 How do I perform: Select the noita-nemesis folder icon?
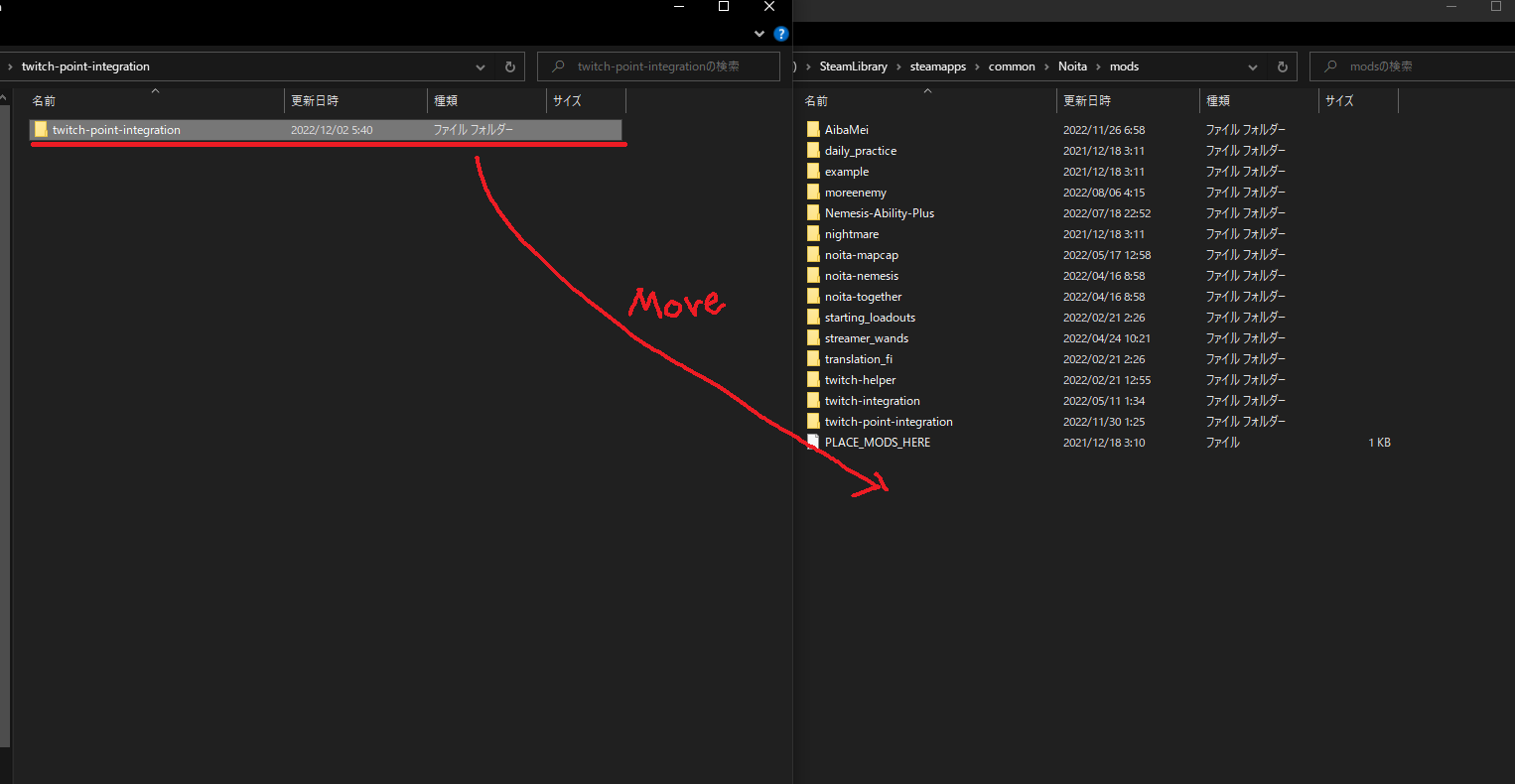813,275
